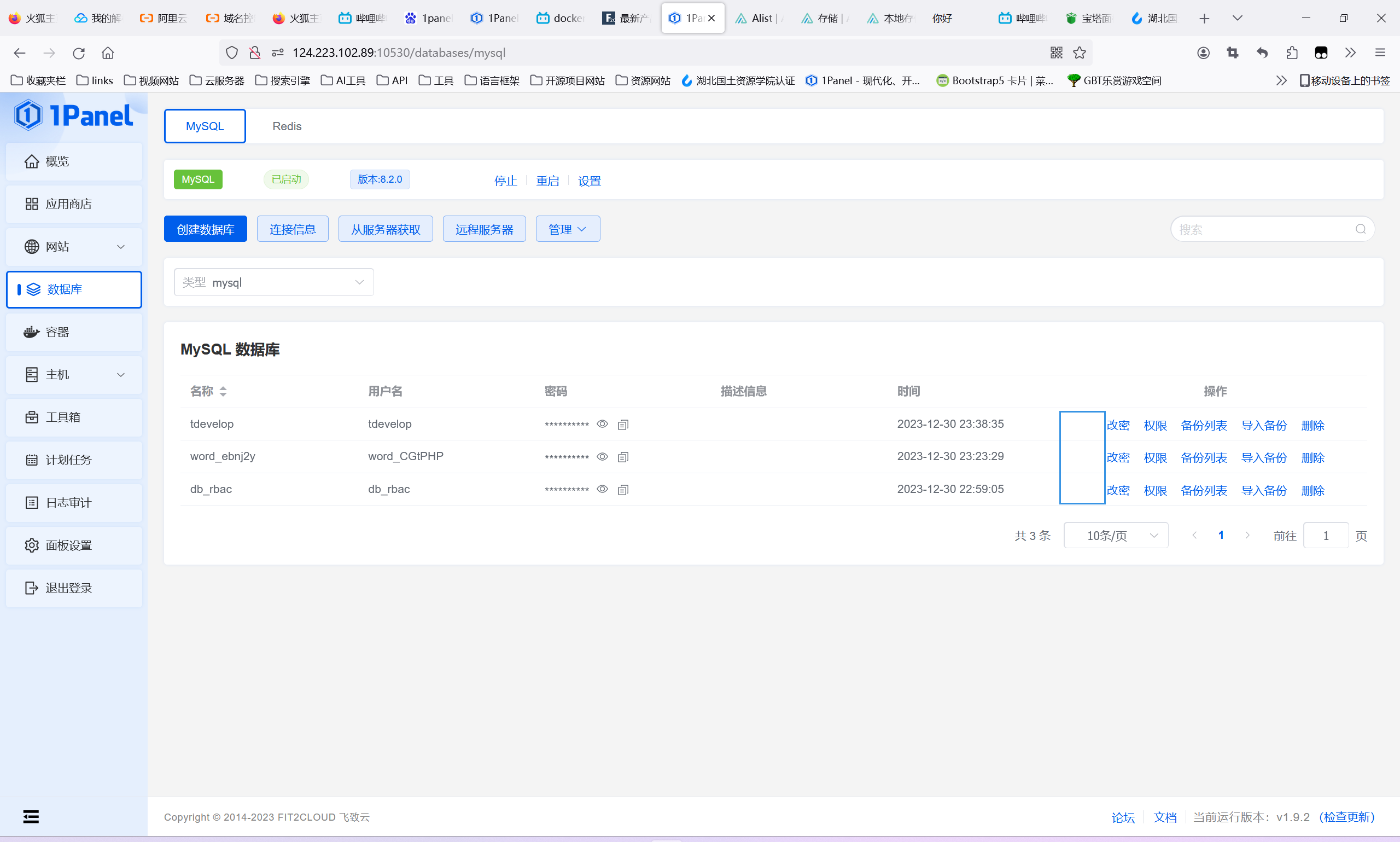Open the 容器 containers section
1400x842 pixels.
coord(74,332)
